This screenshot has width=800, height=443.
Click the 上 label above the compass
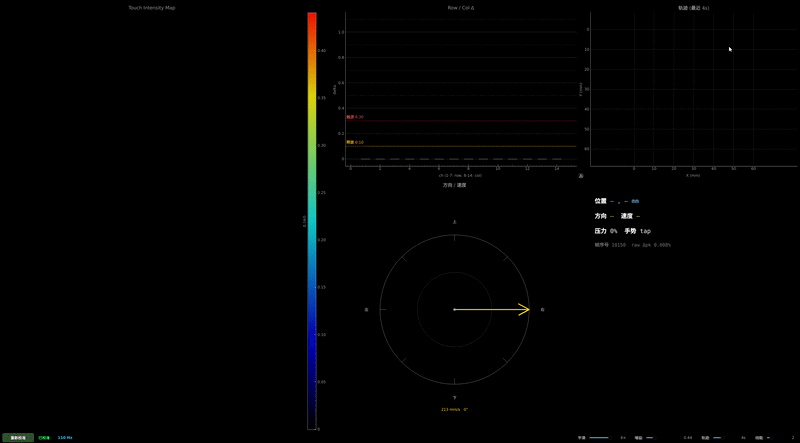tap(454, 222)
